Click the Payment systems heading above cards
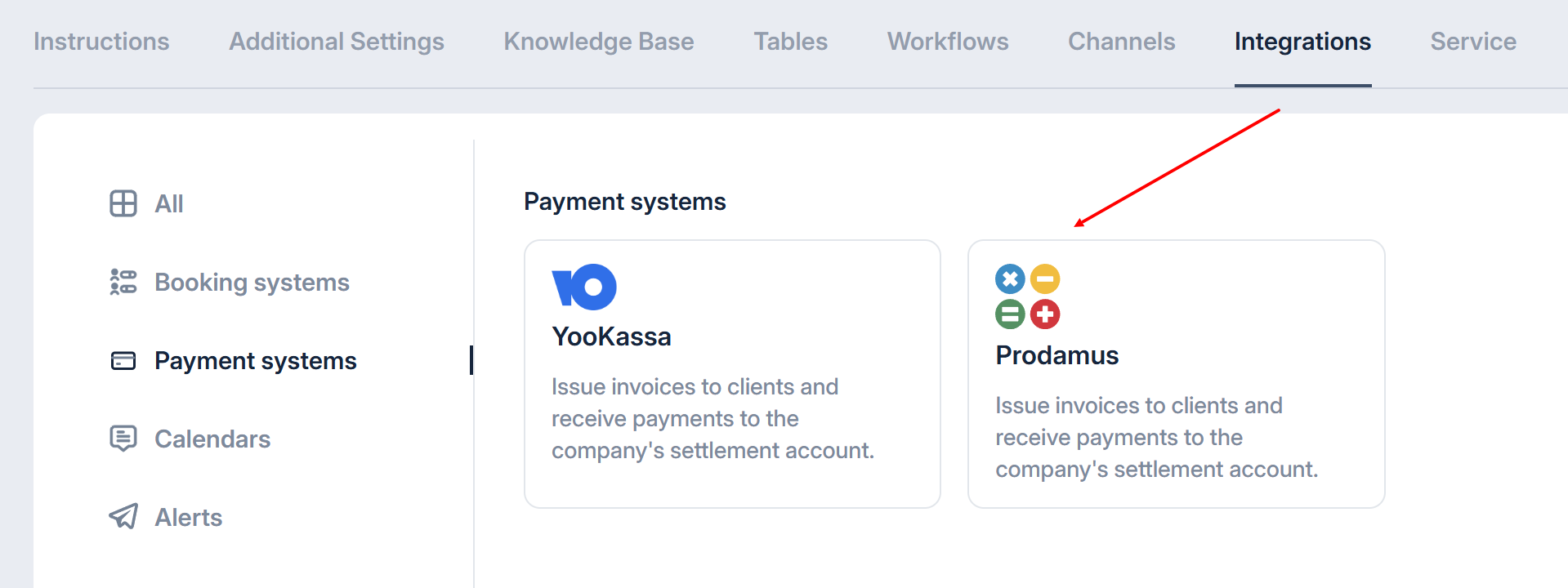Viewport: 1568px width, 588px height. [624, 202]
